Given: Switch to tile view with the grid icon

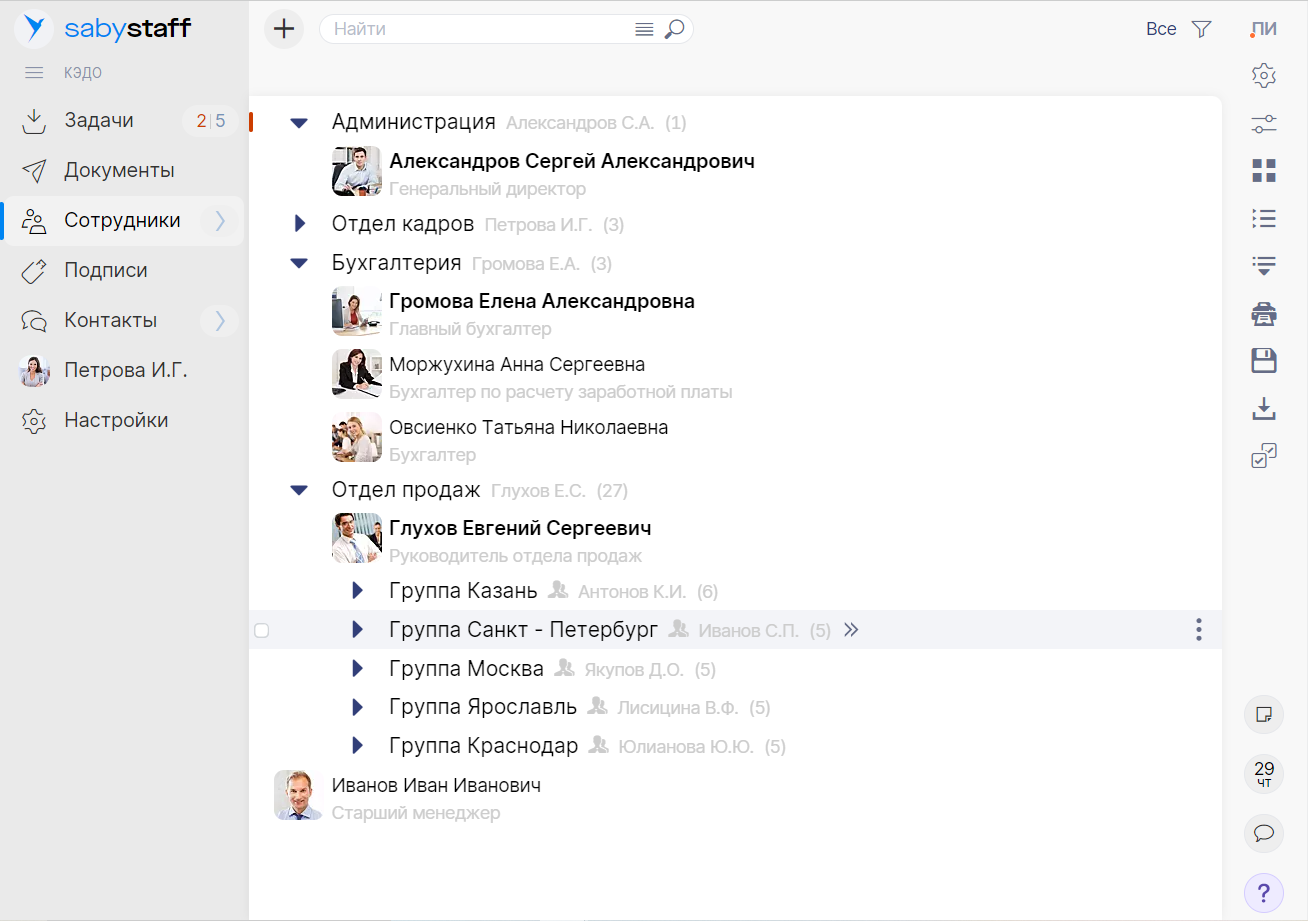Looking at the screenshot, I should 1263,170.
